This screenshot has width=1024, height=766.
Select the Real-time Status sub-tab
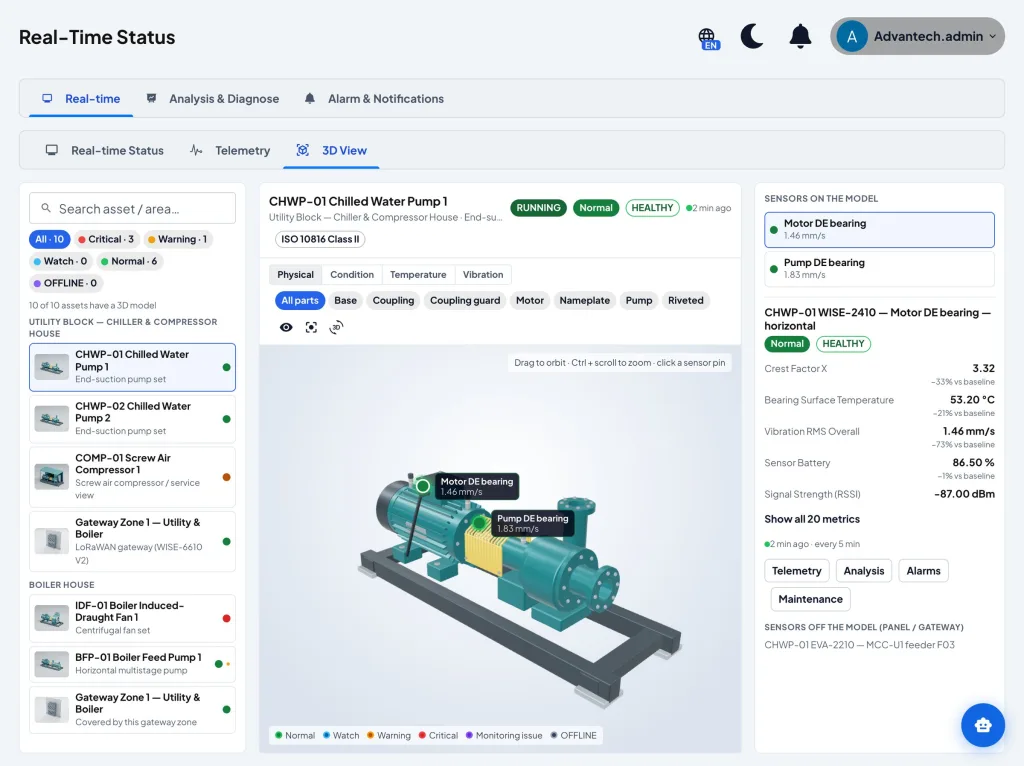104,150
